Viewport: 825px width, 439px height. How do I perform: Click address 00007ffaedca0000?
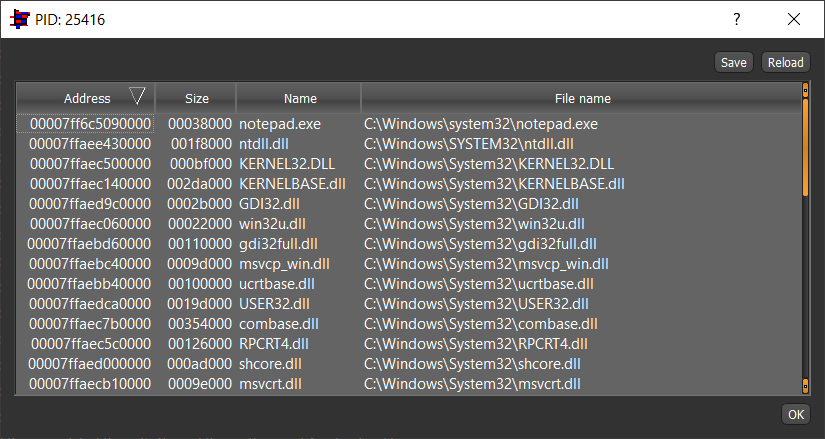[x=90, y=304]
